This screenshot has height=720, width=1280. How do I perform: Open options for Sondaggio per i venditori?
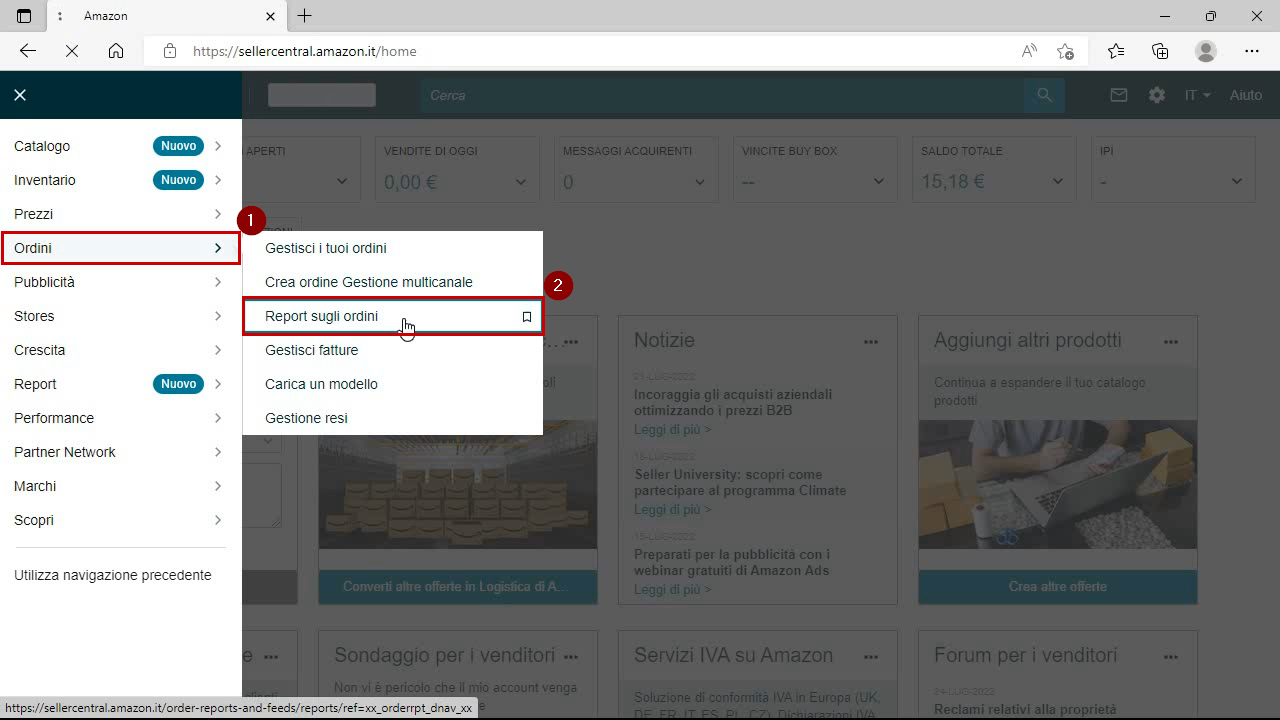click(x=571, y=657)
